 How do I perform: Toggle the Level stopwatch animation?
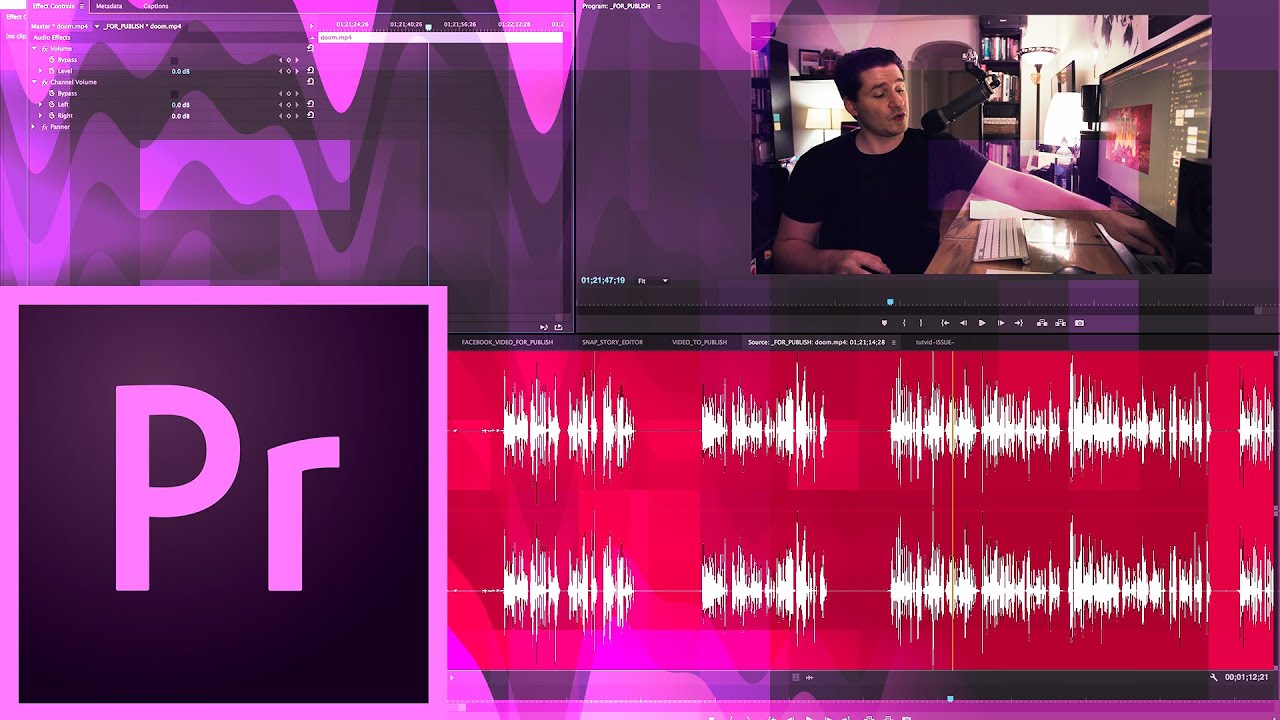pyautogui.click(x=51, y=71)
